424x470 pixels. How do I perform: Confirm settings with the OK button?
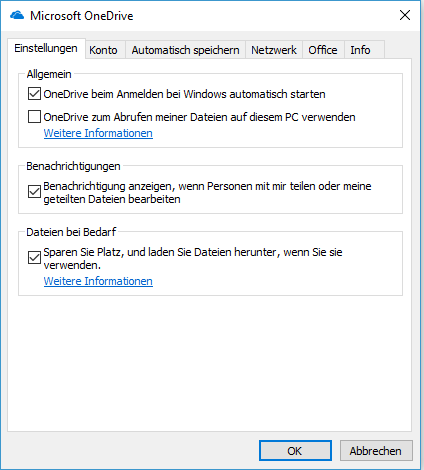(295, 451)
